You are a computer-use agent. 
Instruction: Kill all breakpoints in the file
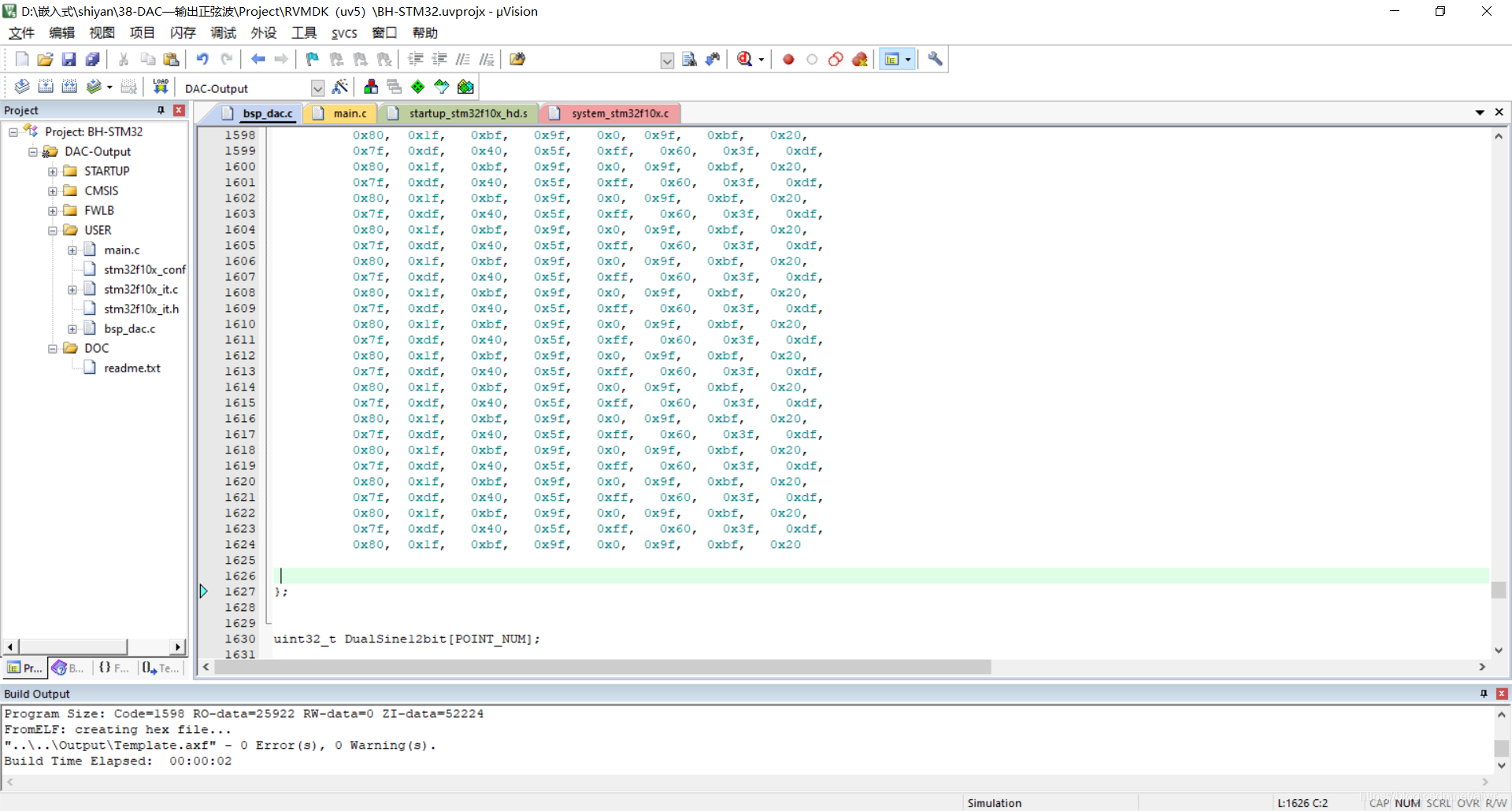coord(860,59)
